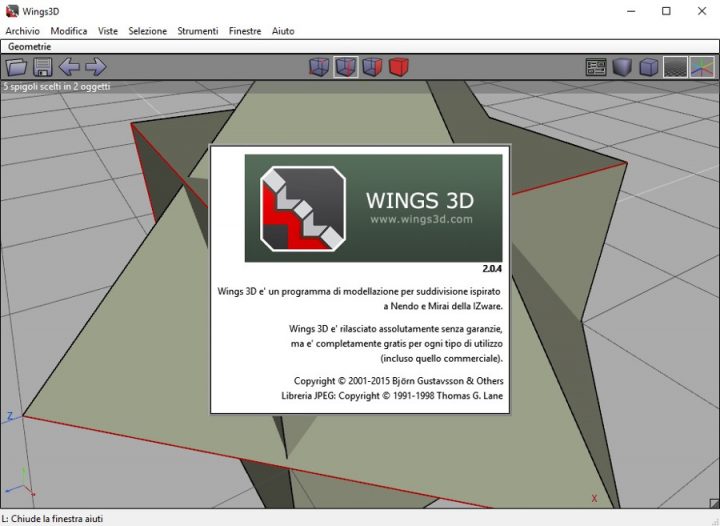Viewport: 720px width, 526px height.
Task: Click the Redo right arrow icon
Action: 96,67
